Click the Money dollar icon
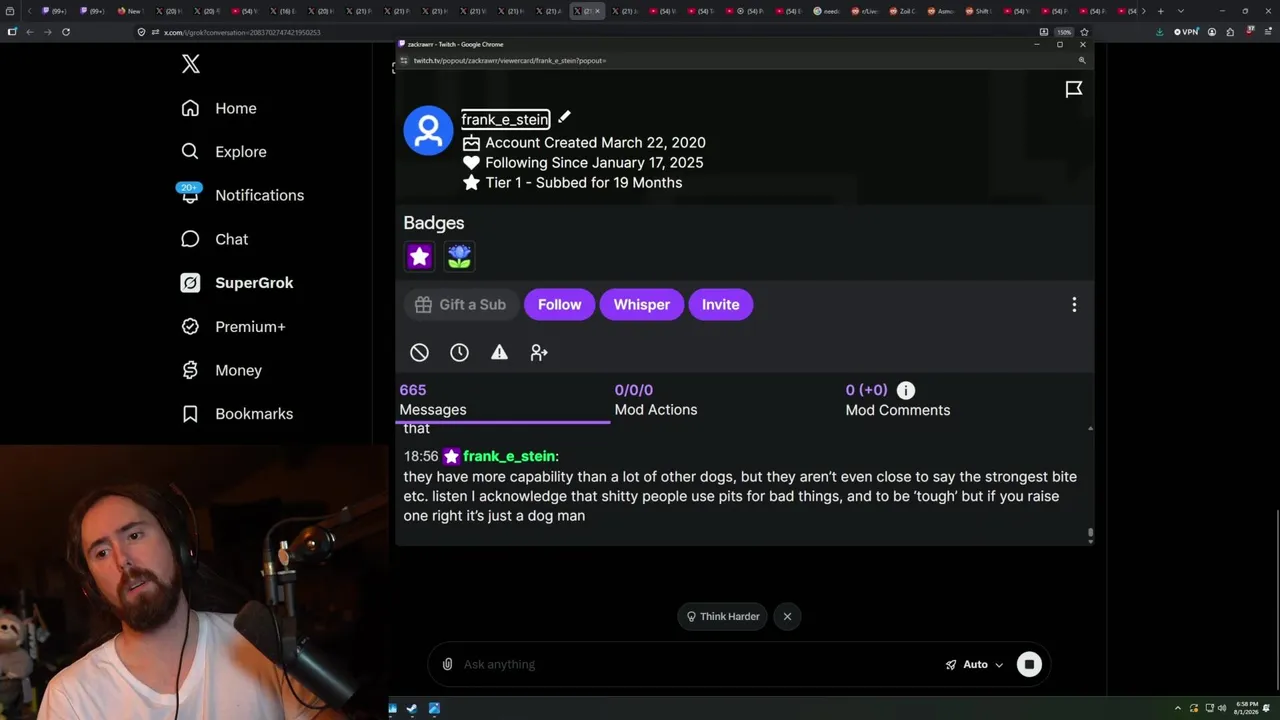Screen dimensions: 1280x720 tap(190, 370)
